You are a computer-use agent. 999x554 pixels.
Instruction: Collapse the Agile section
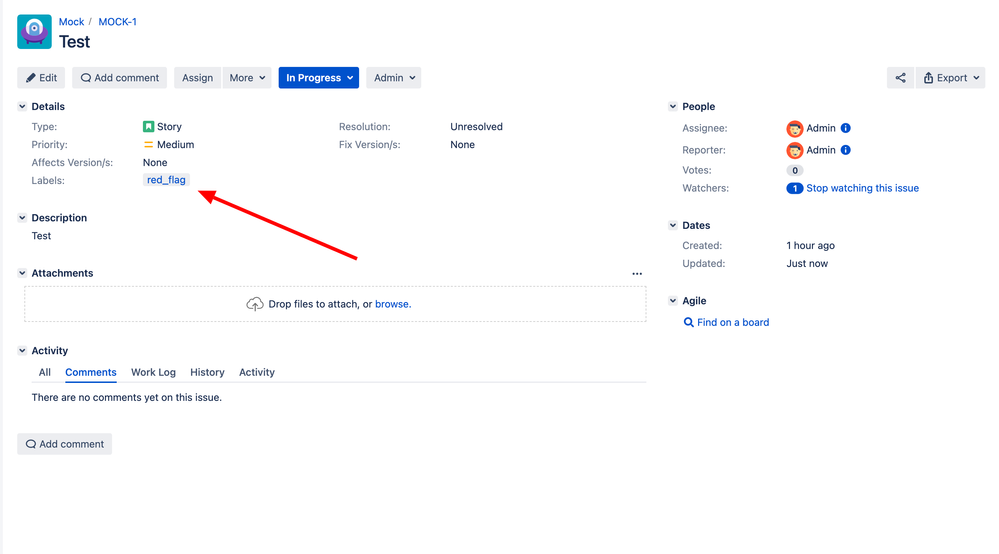click(x=673, y=301)
